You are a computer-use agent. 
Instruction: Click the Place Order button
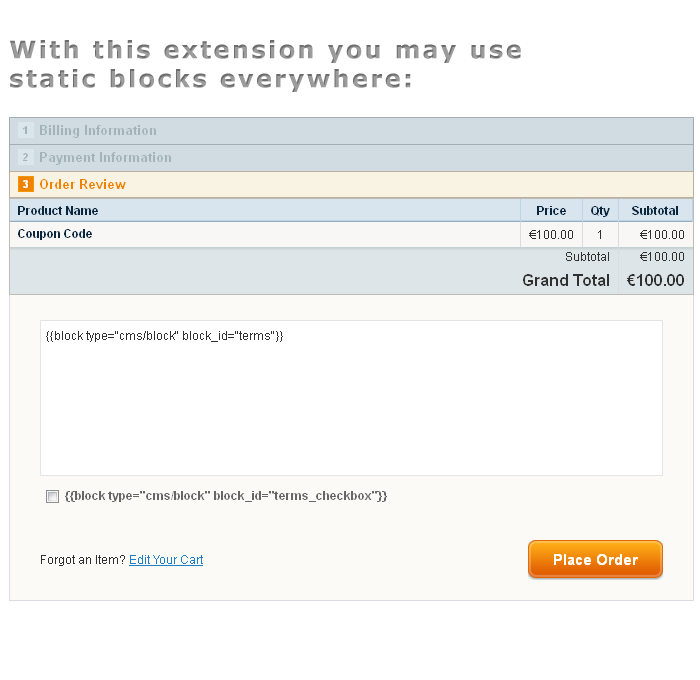595,559
